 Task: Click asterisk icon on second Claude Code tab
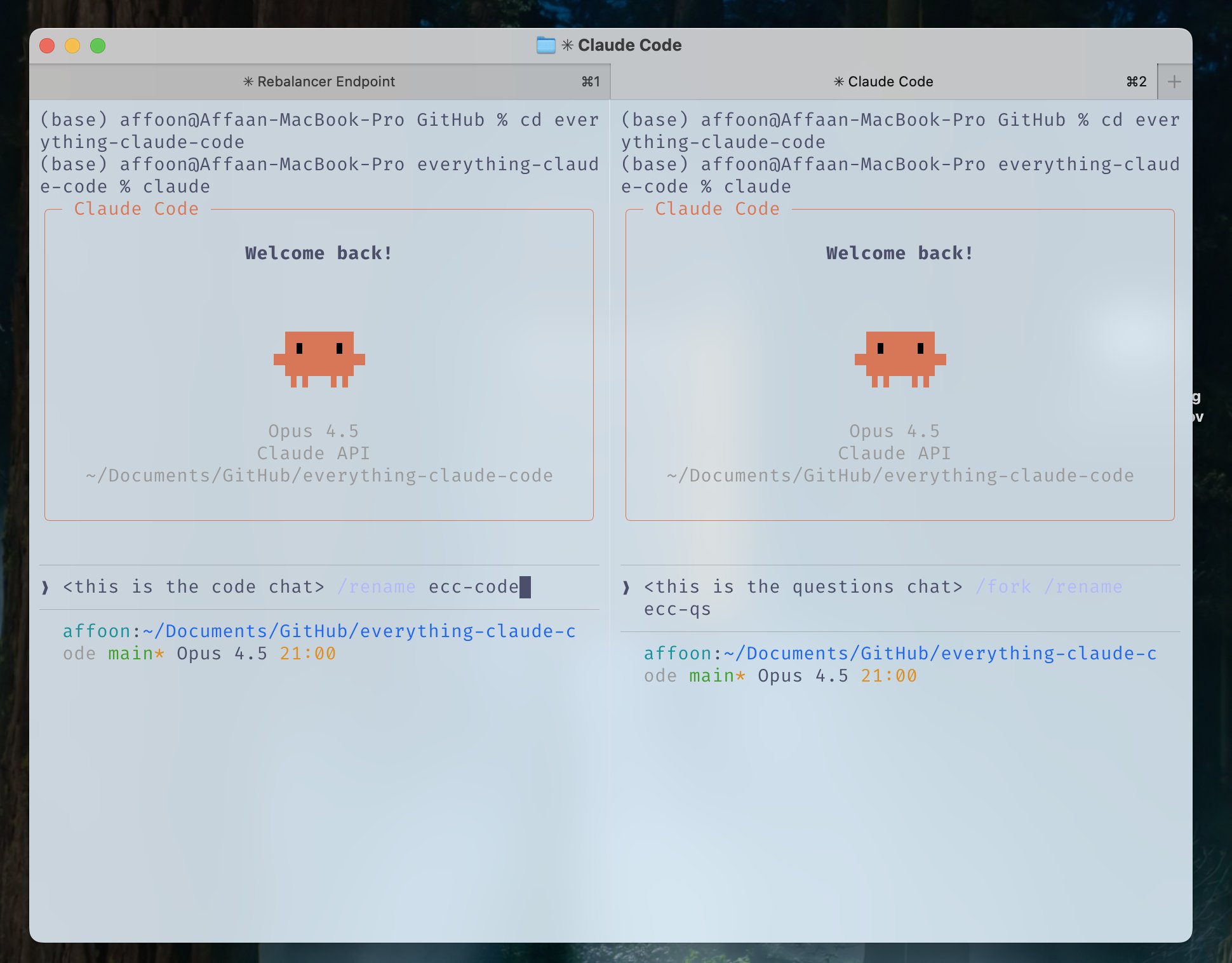click(x=839, y=82)
